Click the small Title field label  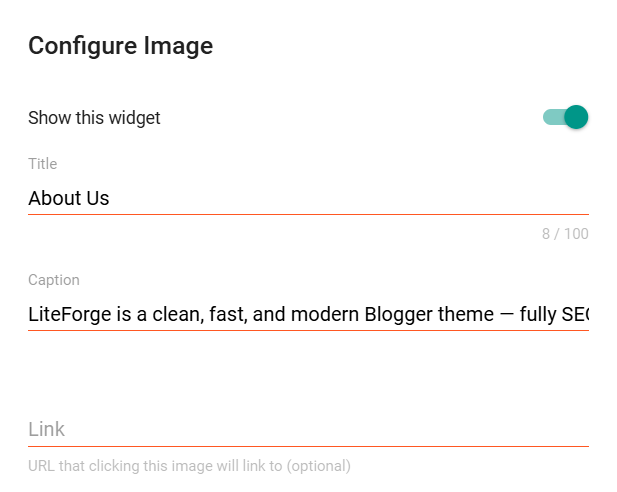43,164
